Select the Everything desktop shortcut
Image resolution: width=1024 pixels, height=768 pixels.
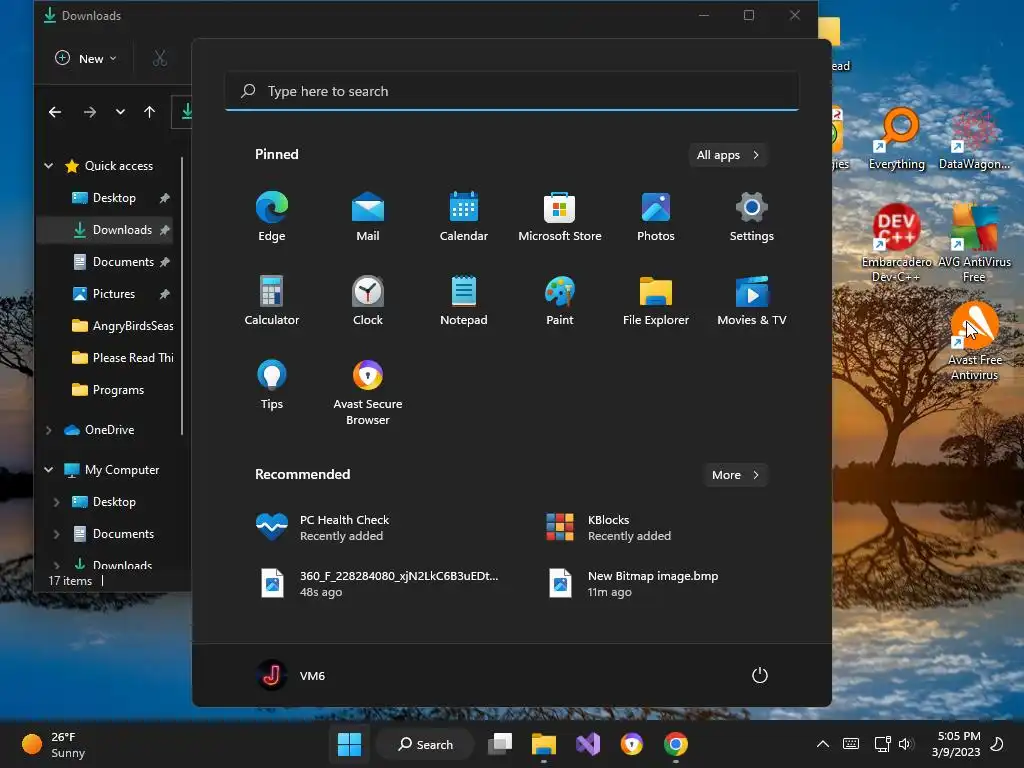click(x=897, y=139)
